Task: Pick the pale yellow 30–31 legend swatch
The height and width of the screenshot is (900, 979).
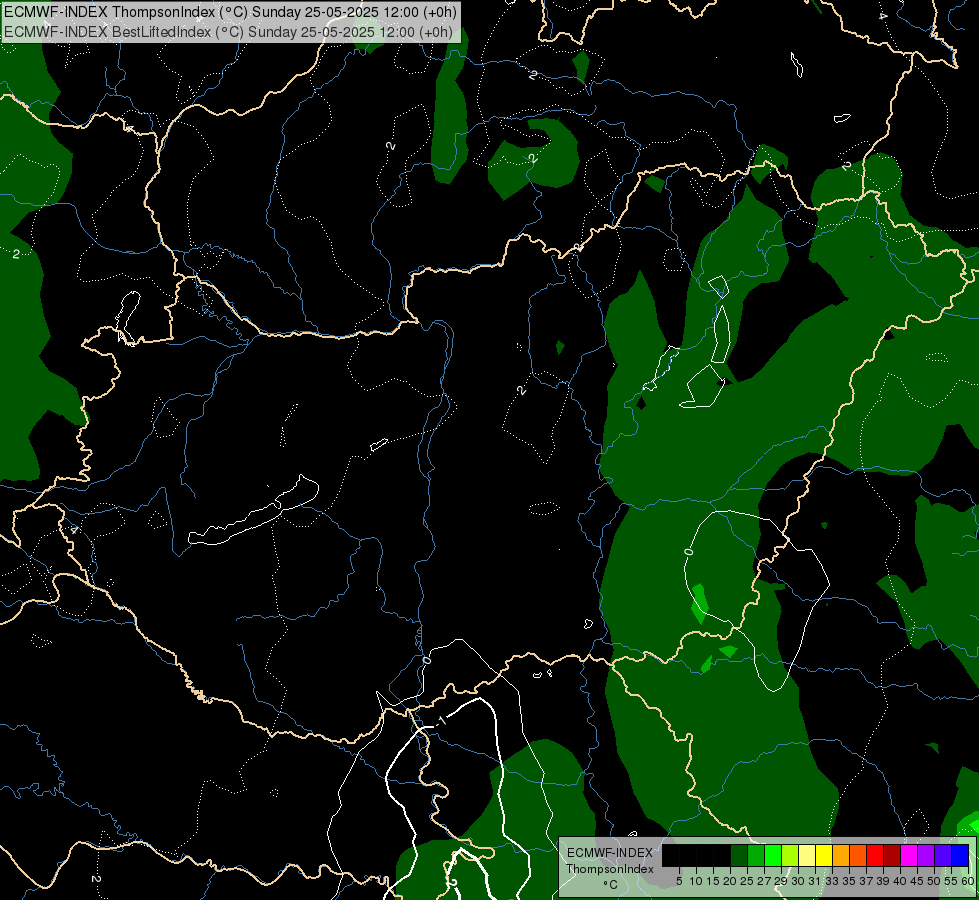Action: (807, 855)
